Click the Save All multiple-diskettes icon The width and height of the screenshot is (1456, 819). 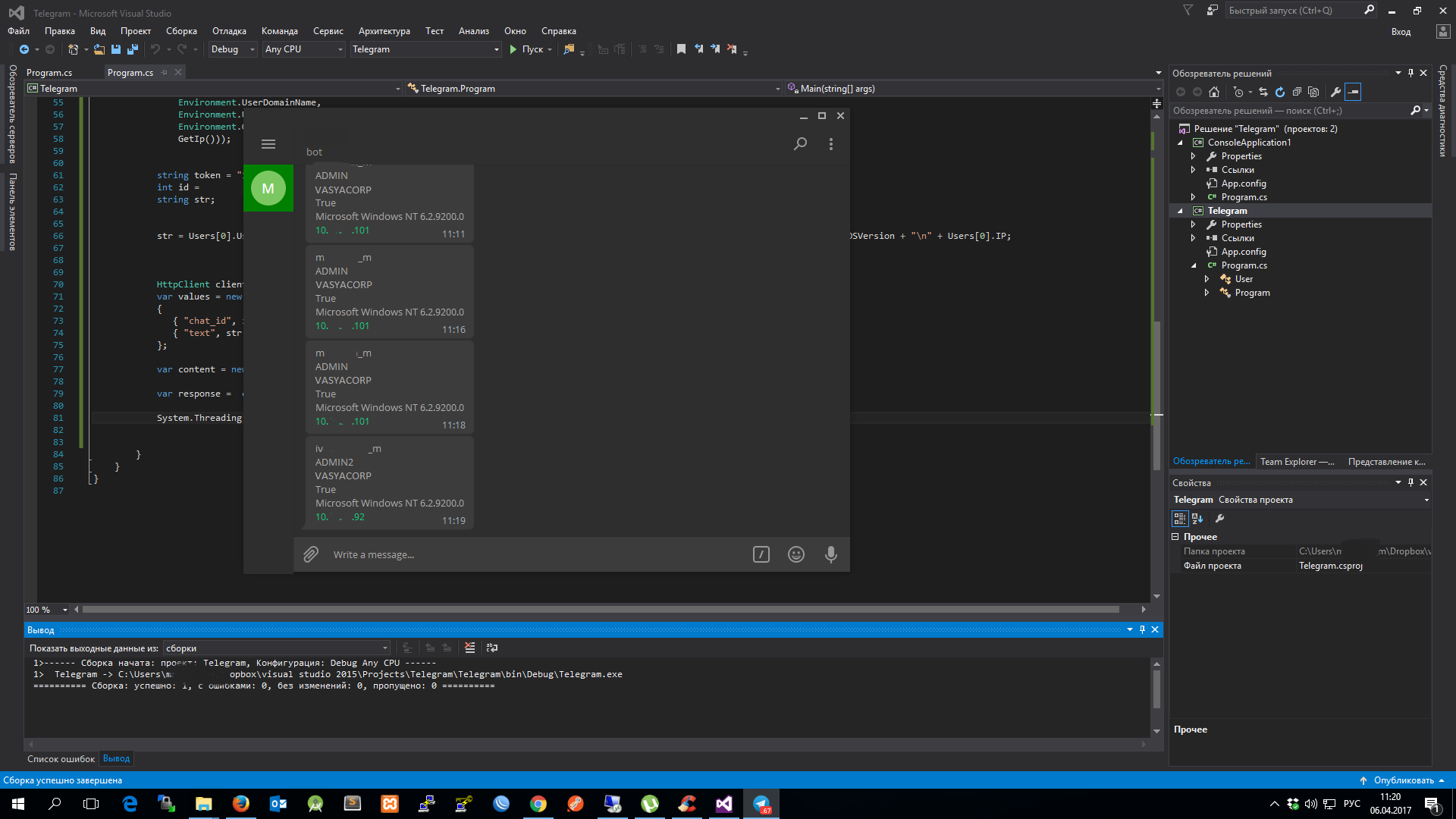point(133,49)
